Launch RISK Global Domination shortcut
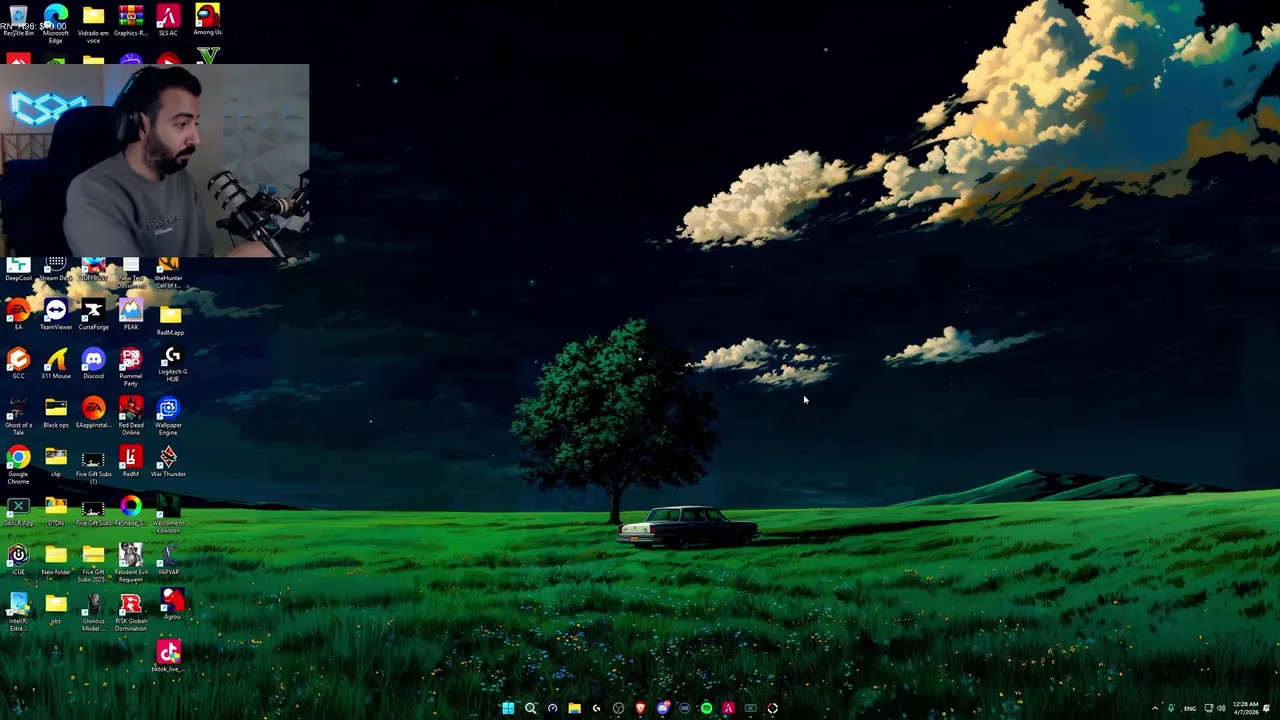 tap(131, 613)
